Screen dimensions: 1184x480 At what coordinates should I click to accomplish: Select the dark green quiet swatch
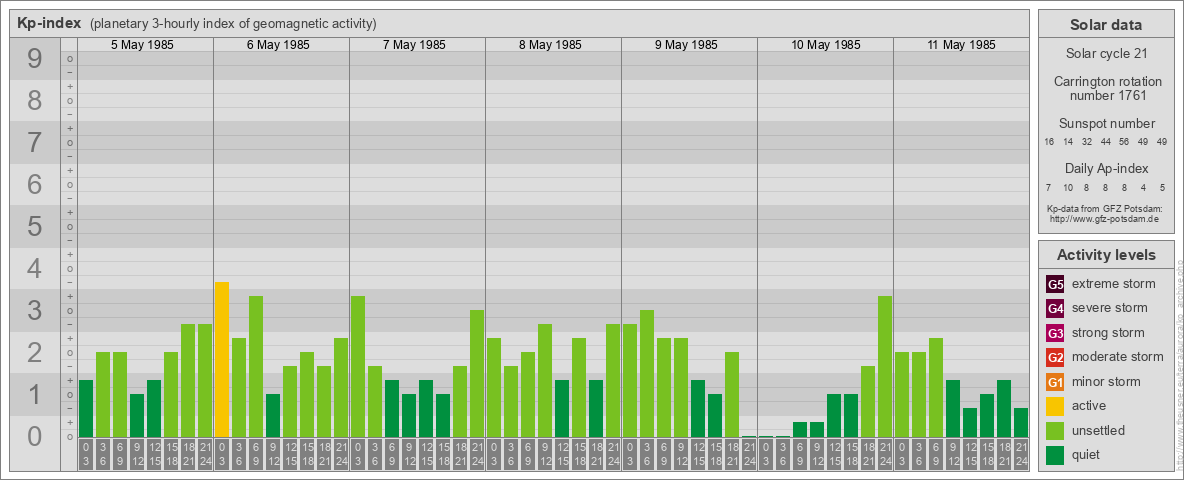(x=1056, y=454)
